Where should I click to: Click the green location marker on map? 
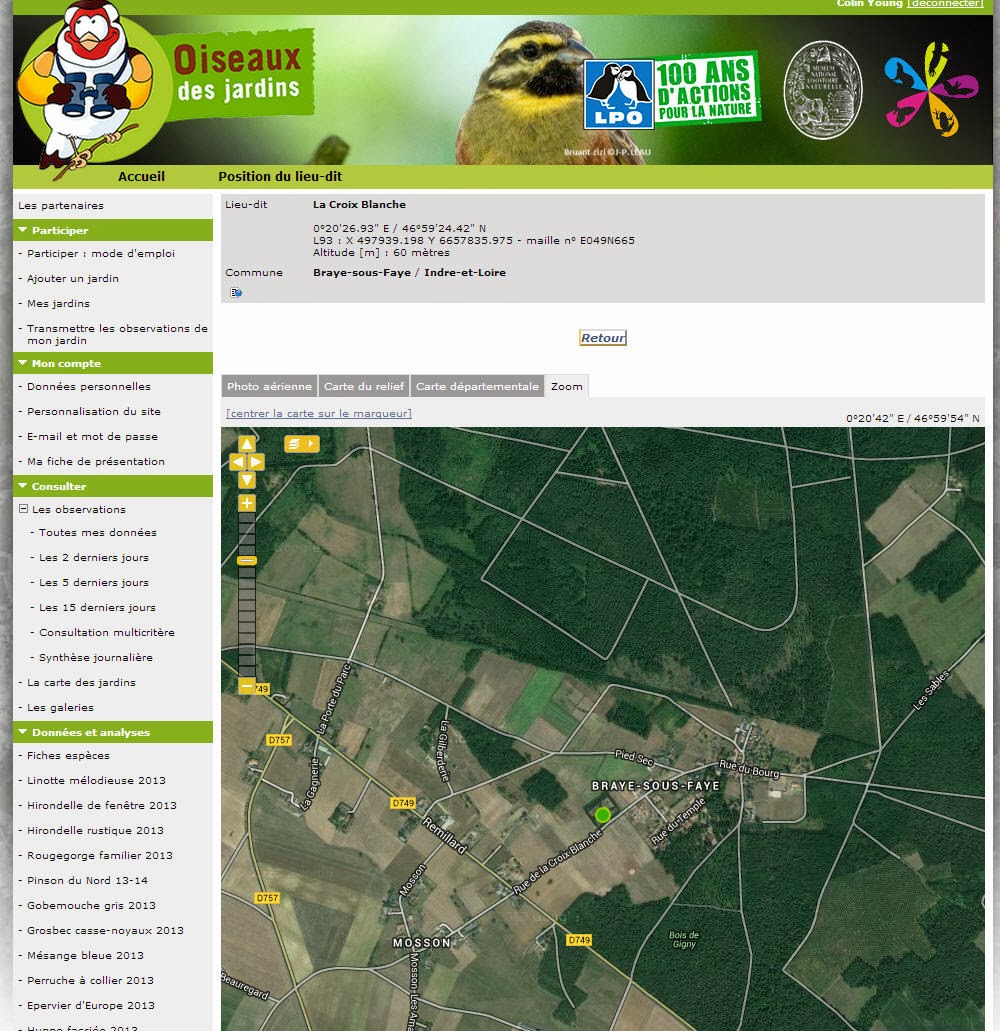coord(602,815)
